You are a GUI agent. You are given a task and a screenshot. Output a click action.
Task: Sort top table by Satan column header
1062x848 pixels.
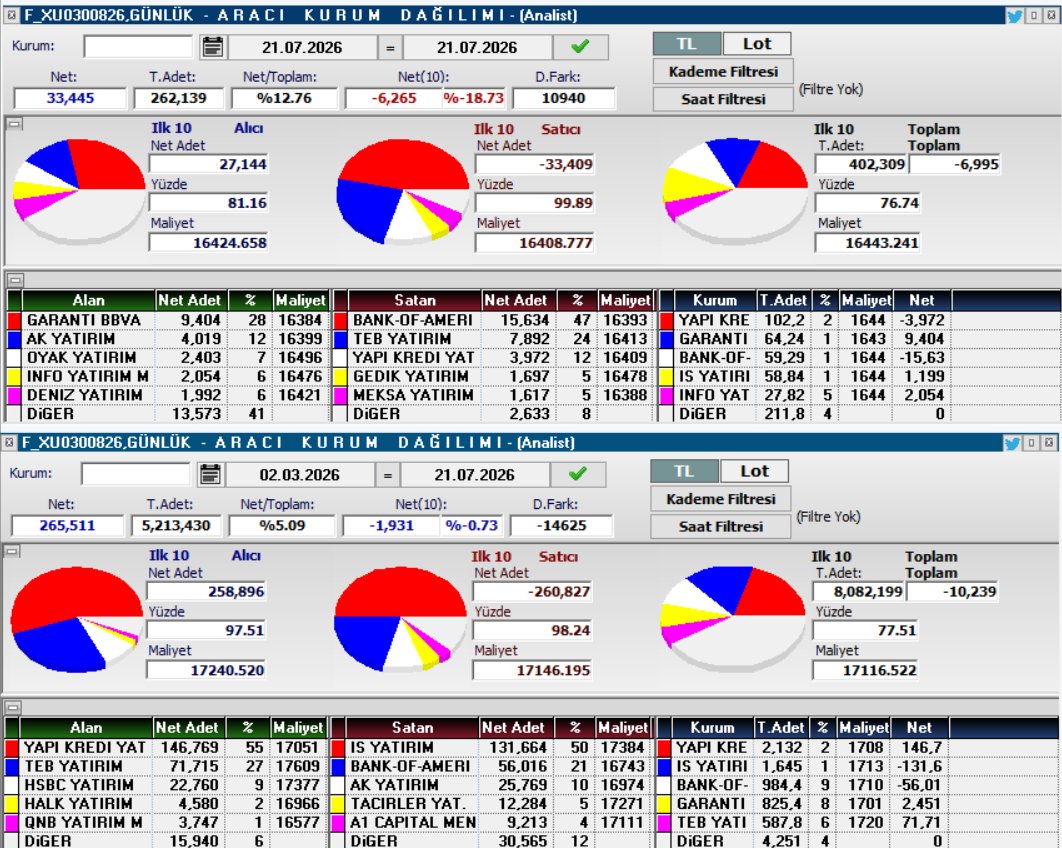coord(415,300)
